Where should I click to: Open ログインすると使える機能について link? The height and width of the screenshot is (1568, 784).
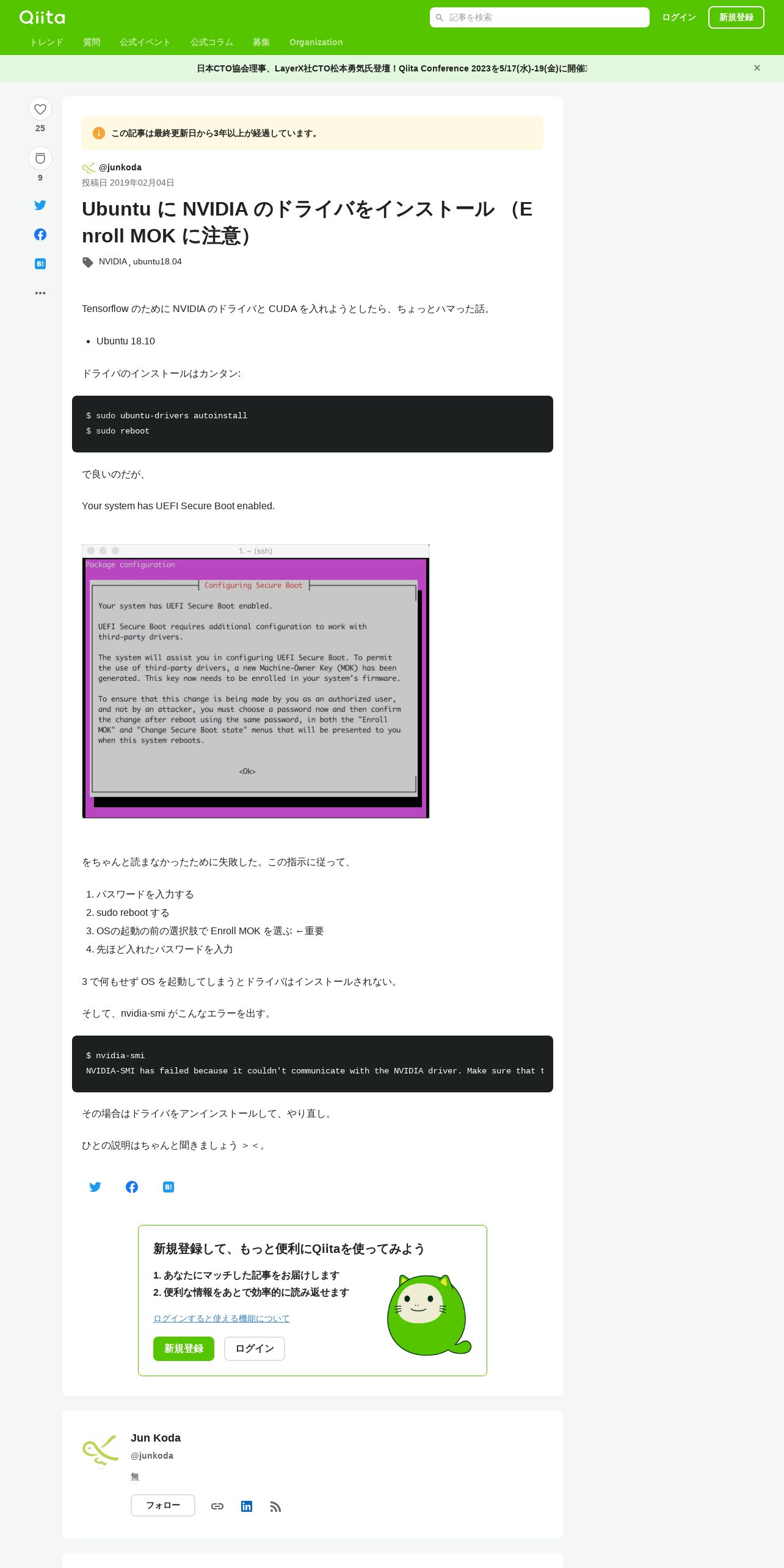pyautogui.click(x=222, y=1318)
